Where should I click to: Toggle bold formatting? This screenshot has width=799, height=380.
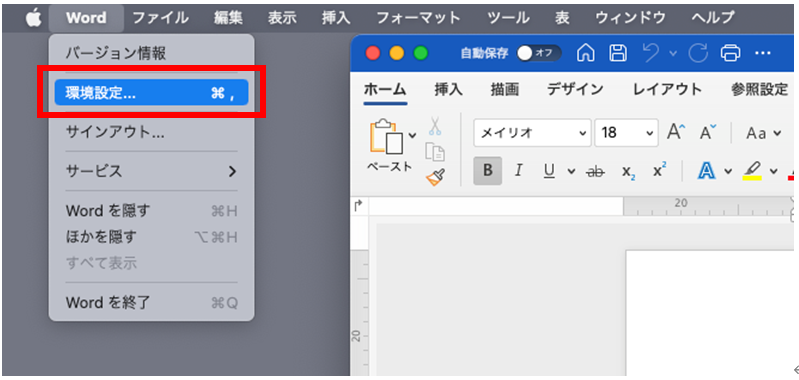coord(487,171)
